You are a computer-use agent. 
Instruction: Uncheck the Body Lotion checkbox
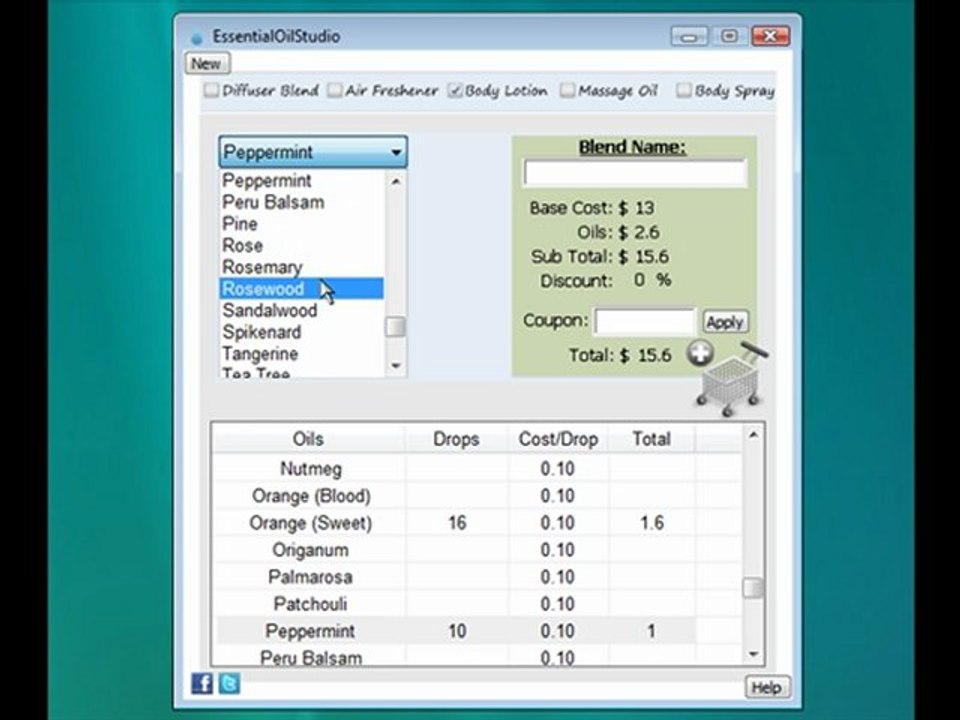coord(454,91)
